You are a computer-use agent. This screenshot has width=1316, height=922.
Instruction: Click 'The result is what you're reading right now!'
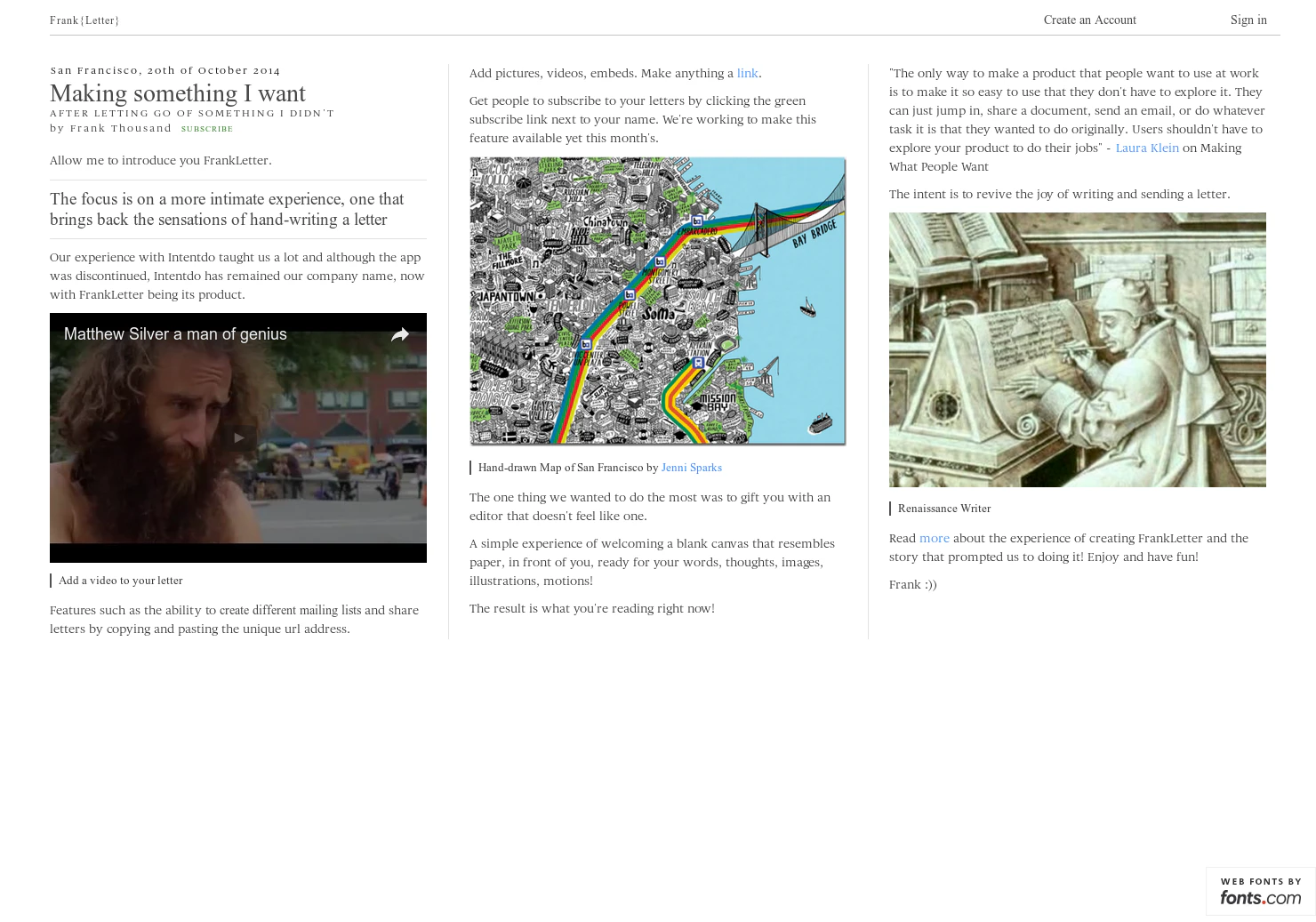(592, 608)
